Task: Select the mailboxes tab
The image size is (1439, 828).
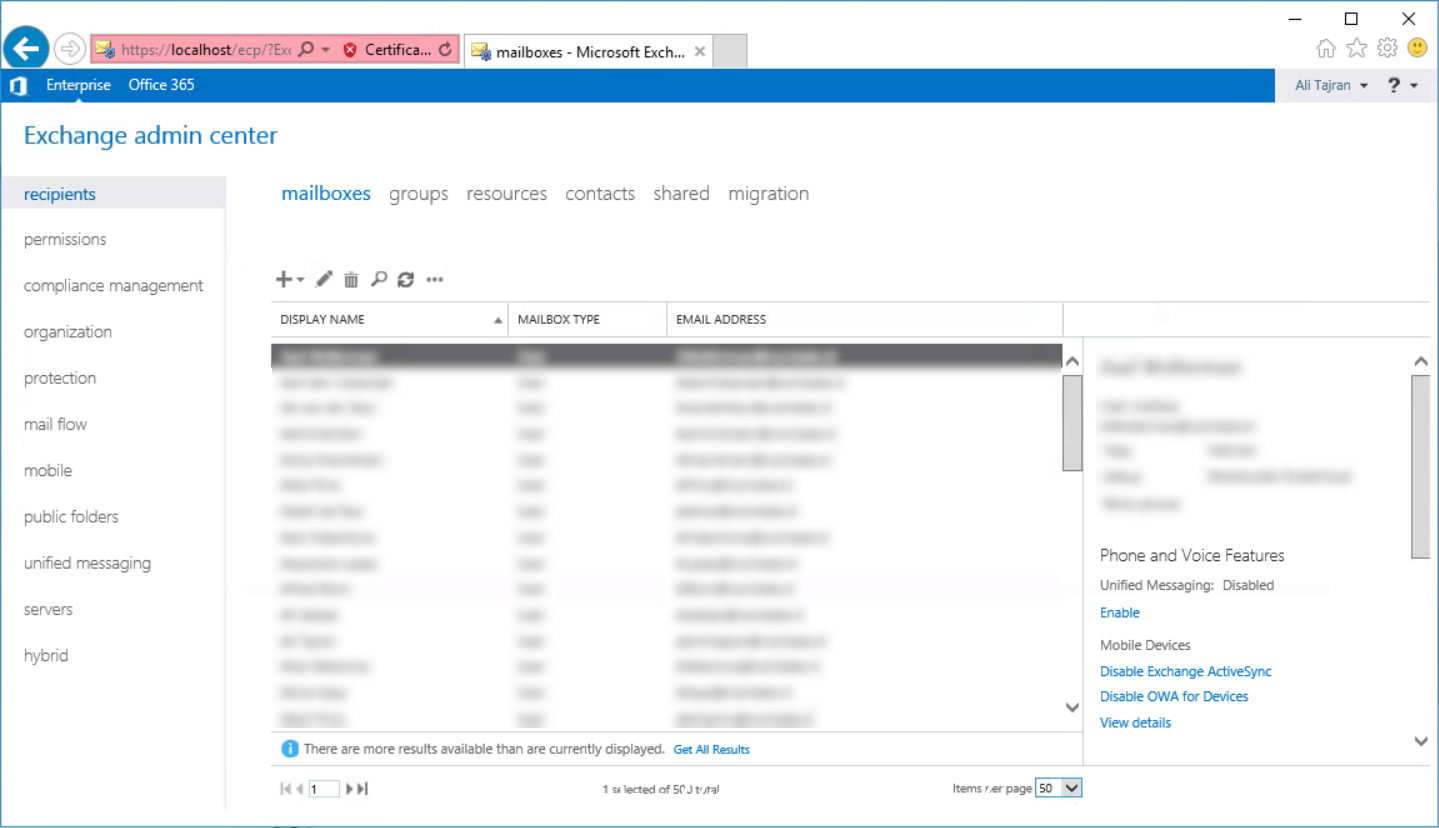Action: tap(326, 194)
